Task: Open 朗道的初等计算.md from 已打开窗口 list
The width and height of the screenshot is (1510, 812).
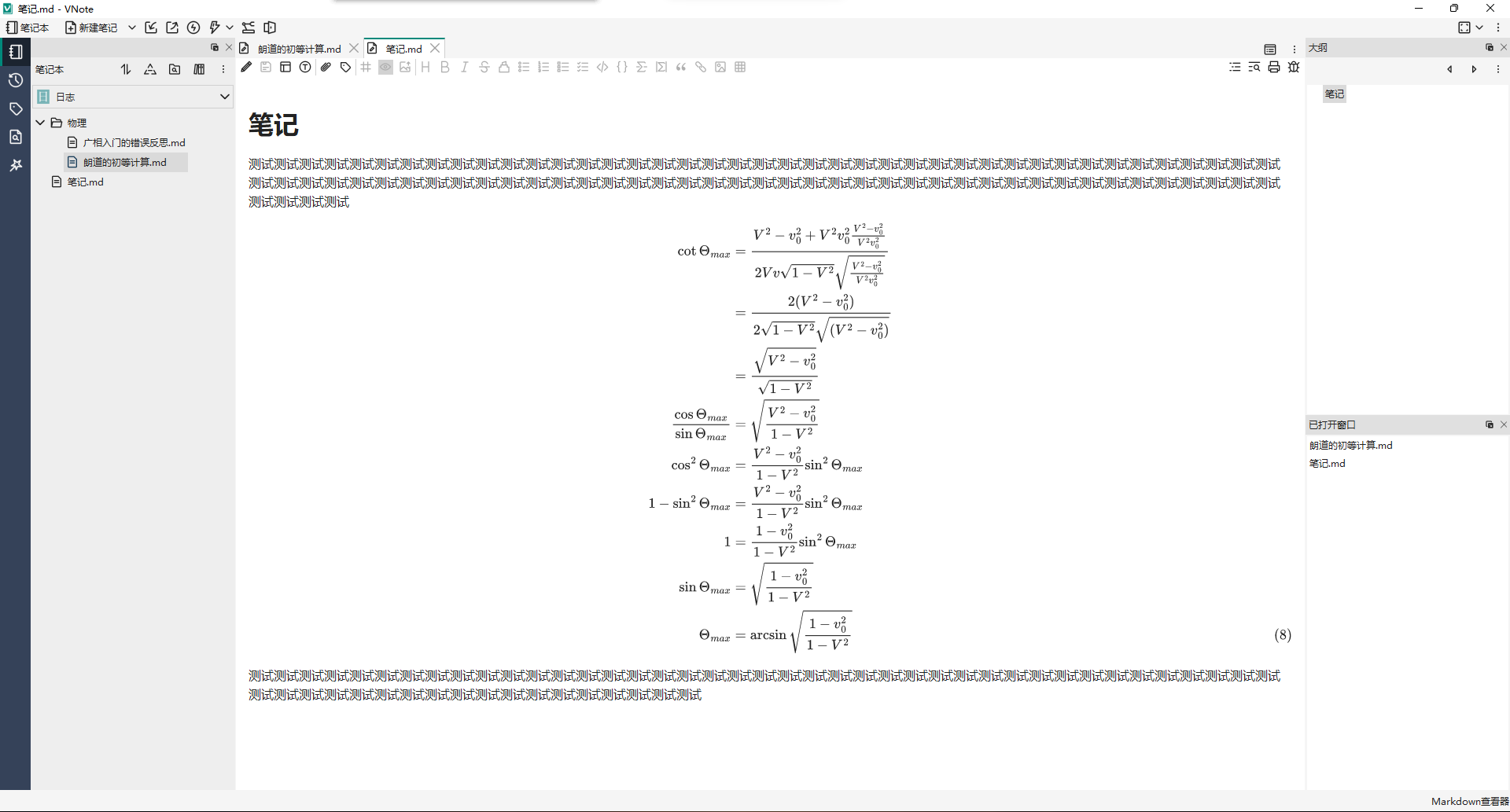Action: coord(1351,445)
